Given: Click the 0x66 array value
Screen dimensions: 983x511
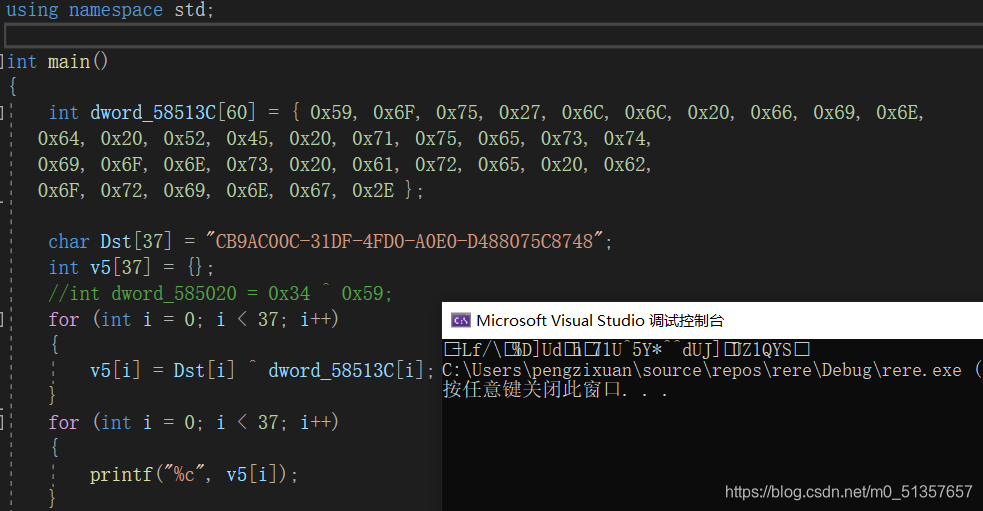Looking at the screenshot, I should (771, 113).
